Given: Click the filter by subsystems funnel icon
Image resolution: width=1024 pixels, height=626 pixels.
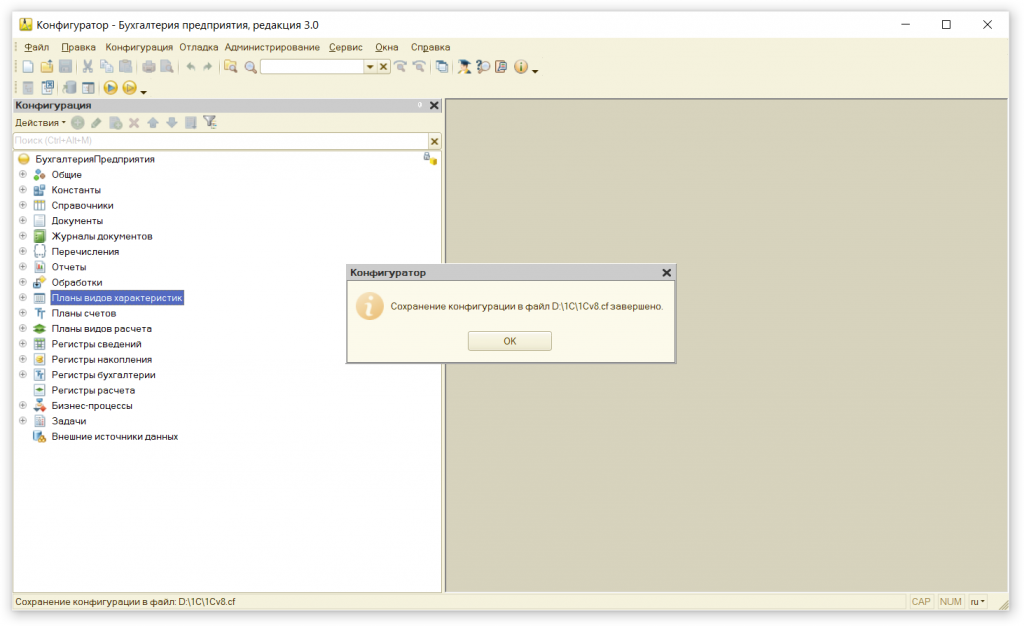Looking at the screenshot, I should point(210,122).
